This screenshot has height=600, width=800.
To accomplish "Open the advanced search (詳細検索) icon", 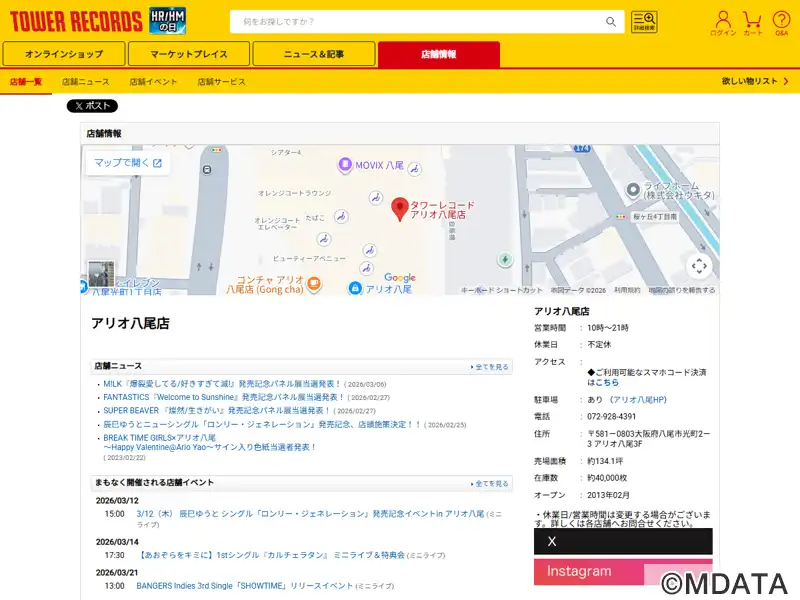I will pyautogui.click(x=644, y=22).
